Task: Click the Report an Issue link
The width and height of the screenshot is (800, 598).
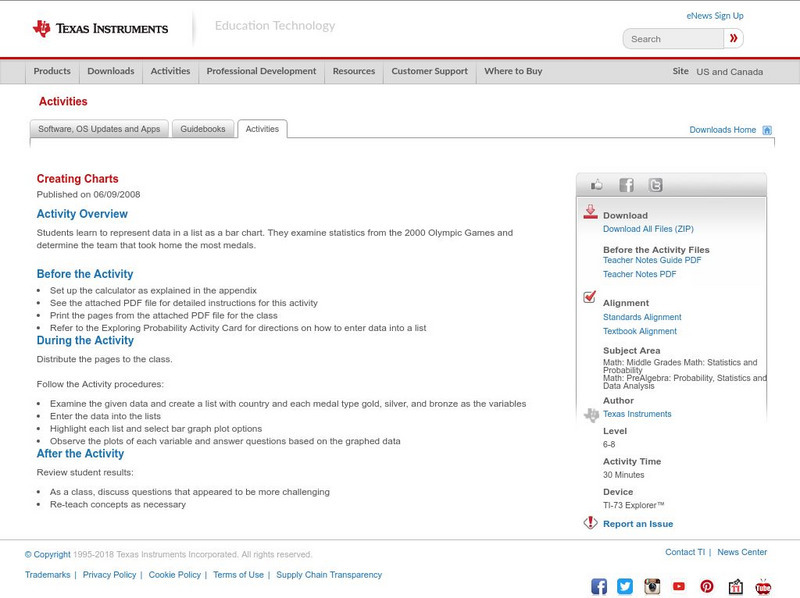Action: (638, 524)
